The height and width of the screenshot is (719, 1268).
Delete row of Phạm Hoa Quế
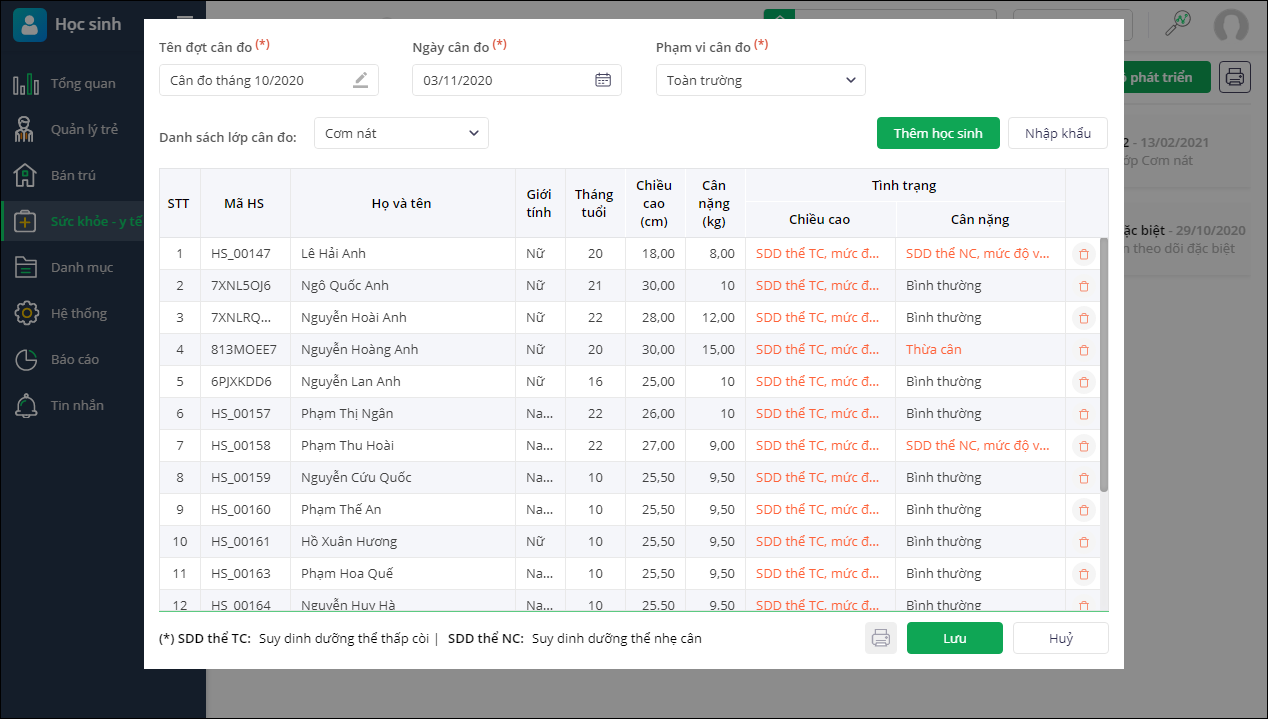[x=1083, y=574]
